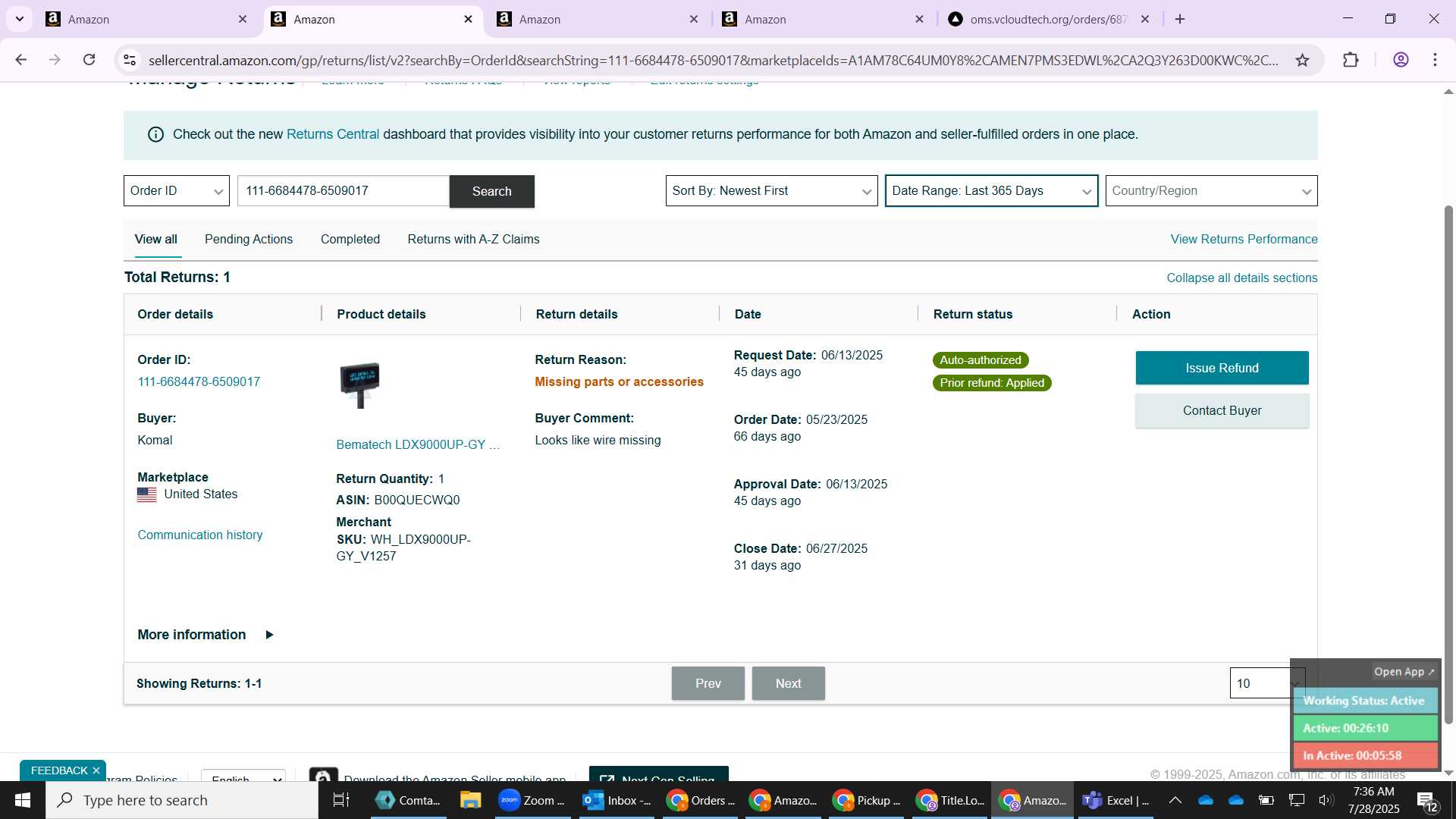Open Task View icon on taskbar

coord(340,800)
